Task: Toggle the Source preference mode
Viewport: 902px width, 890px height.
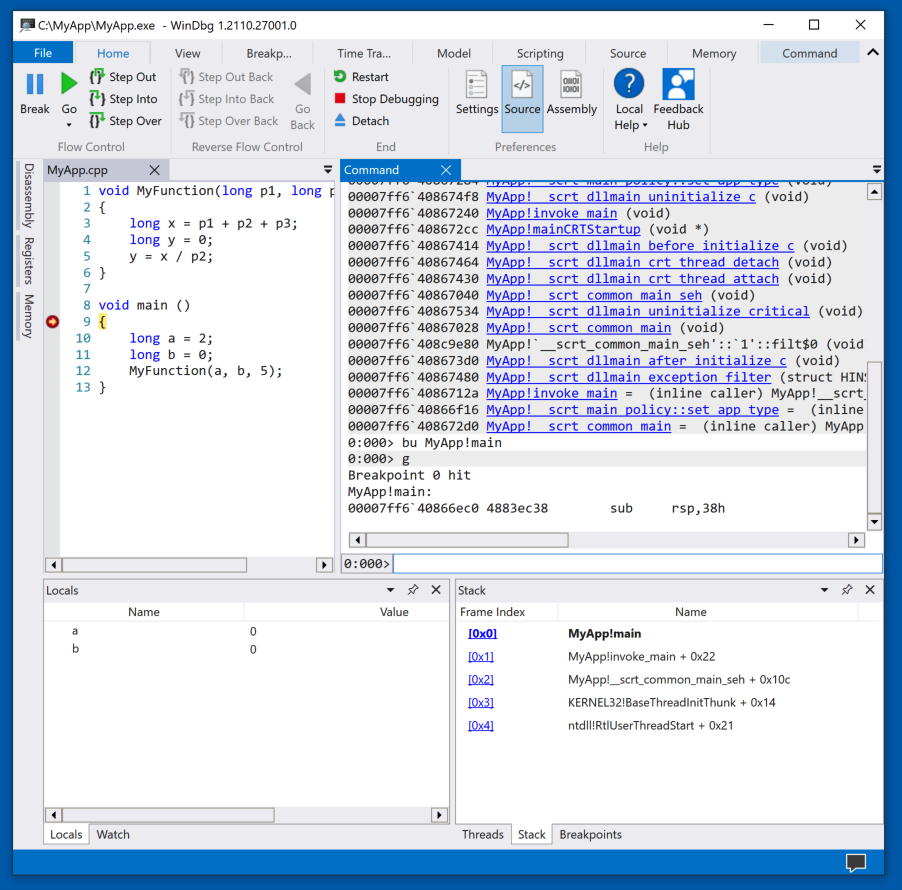Action: pos(522,98)
